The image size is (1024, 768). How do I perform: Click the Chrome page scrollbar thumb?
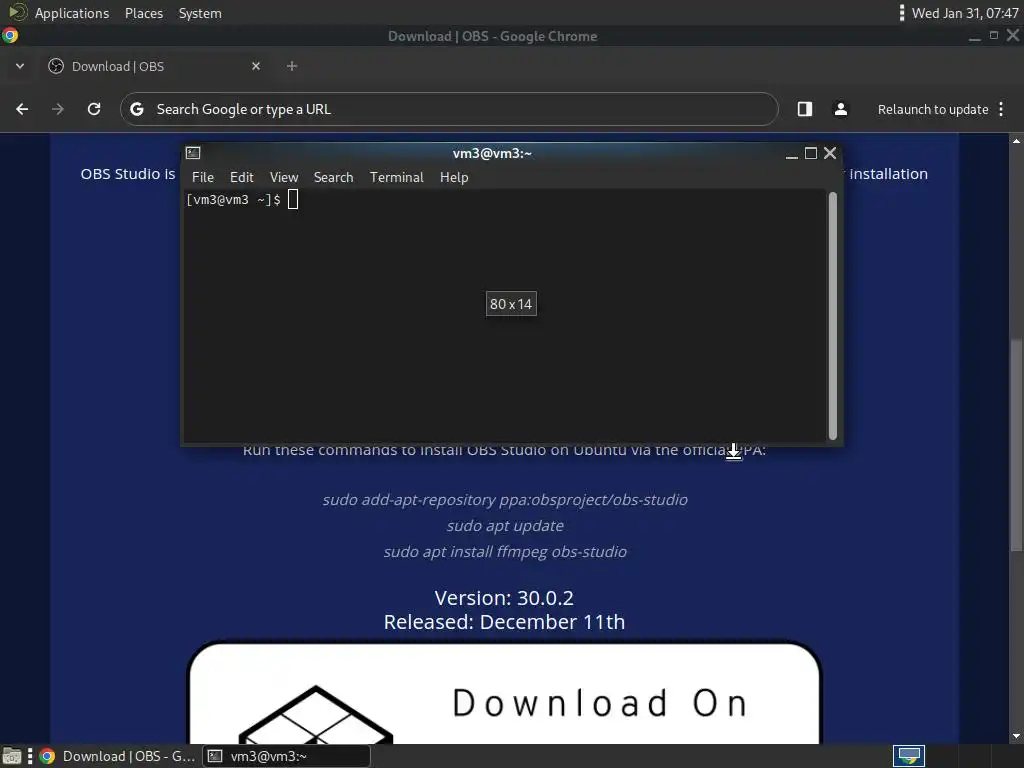tap(1016, 444)
